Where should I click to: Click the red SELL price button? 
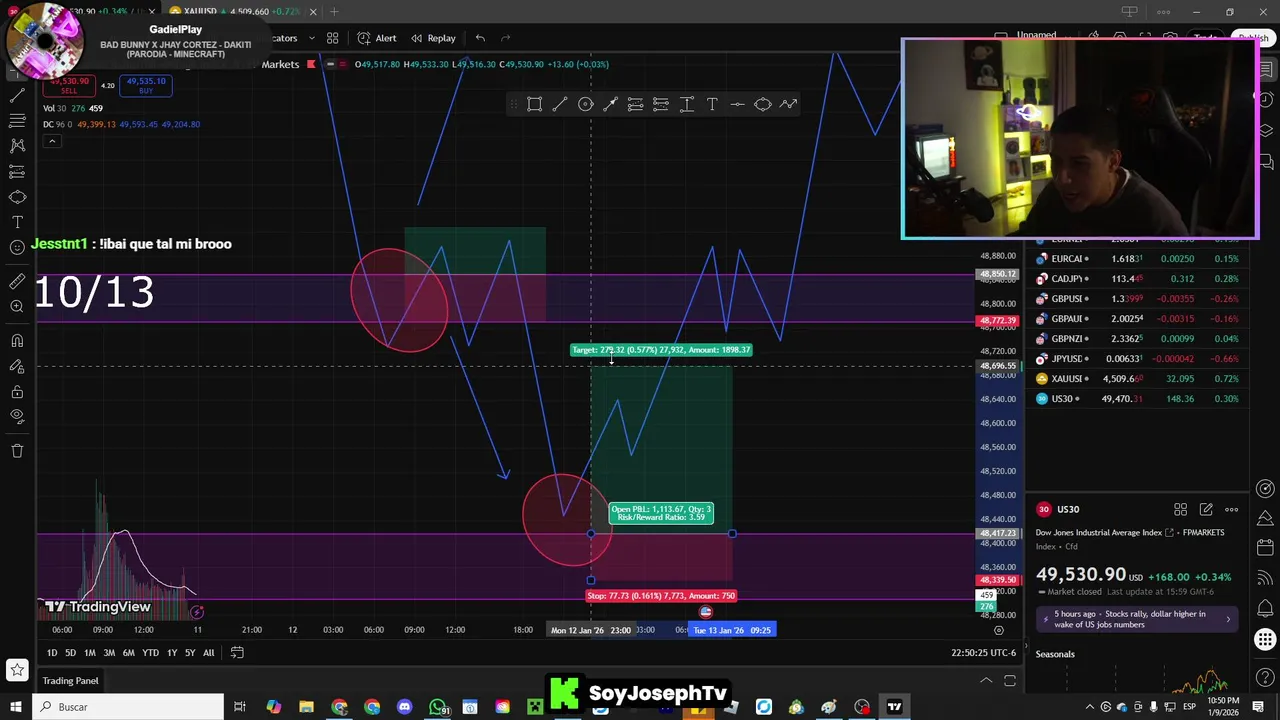pyautogui.click(x=69, y=86)
